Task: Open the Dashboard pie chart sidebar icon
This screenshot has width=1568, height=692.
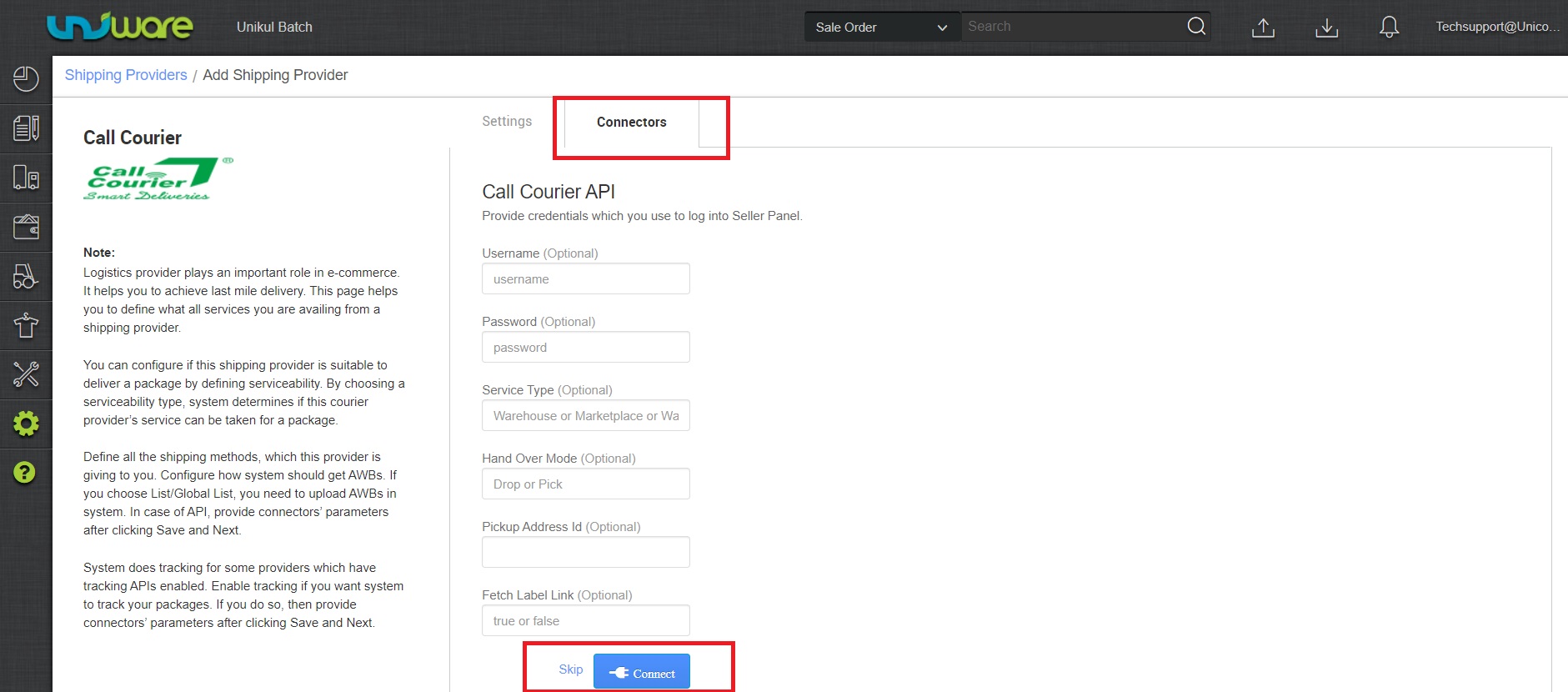Action: 26,79
